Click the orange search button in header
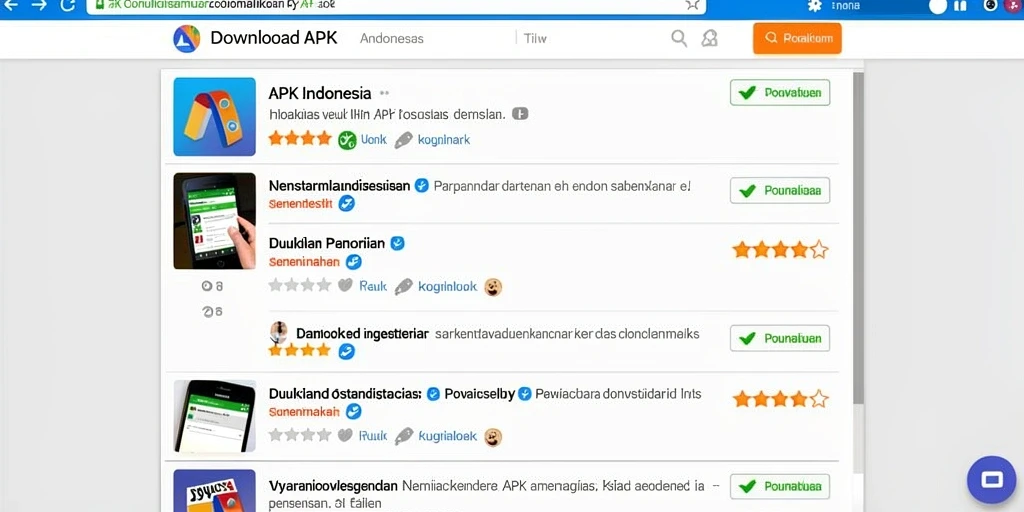1024x512 pixels. (797, 39)
